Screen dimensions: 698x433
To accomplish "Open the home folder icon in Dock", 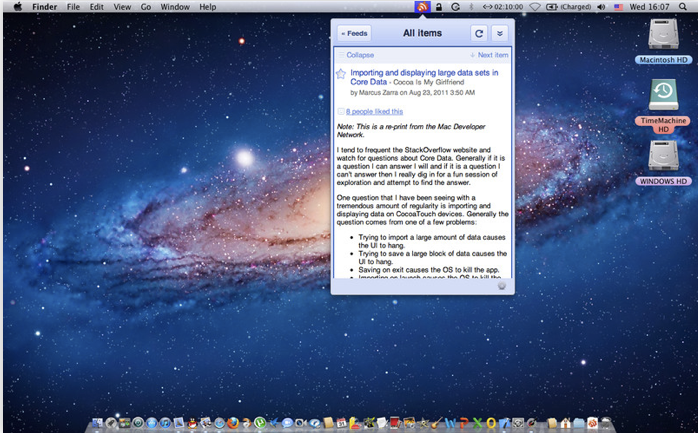I will click(x=566, y=423).
